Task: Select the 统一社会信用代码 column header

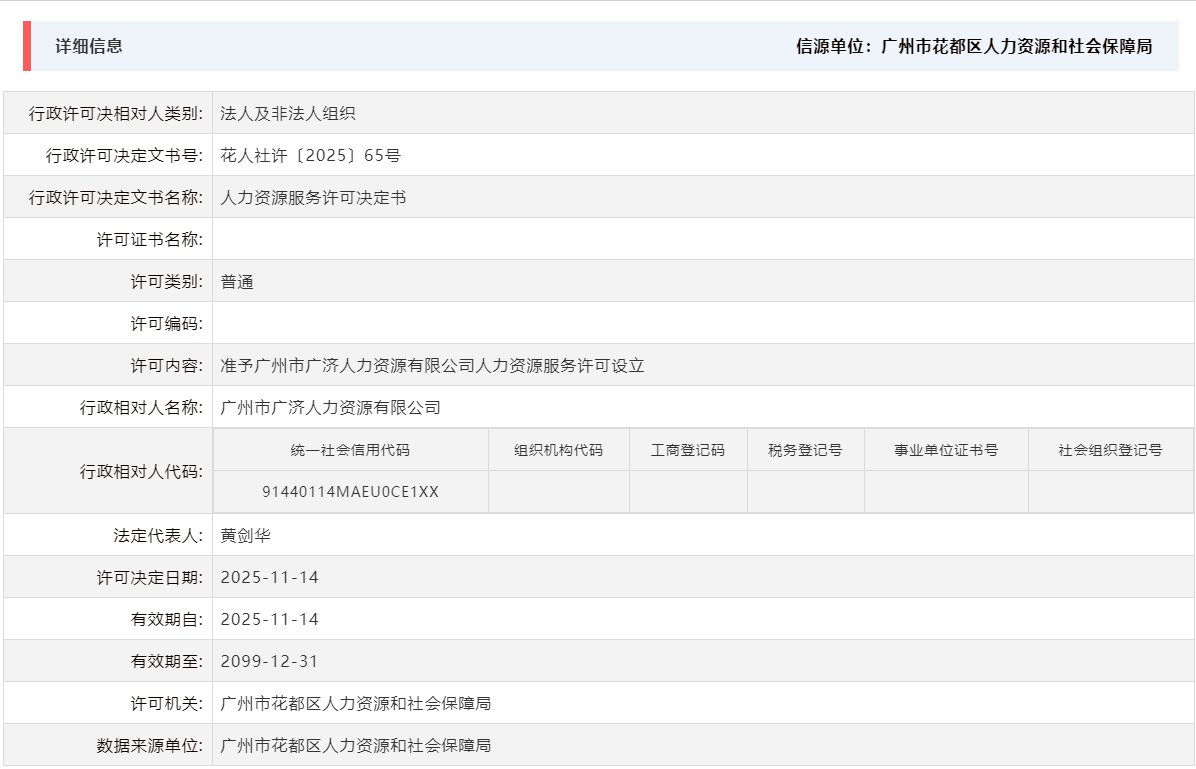Action: click(350, 449)
